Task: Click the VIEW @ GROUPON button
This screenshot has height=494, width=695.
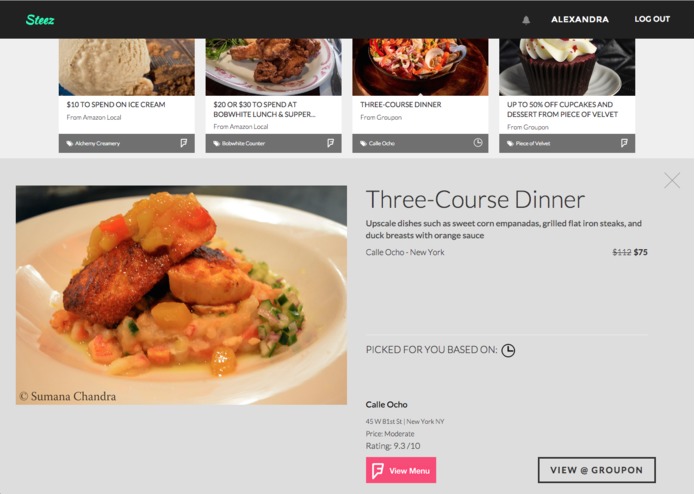Action: tap(597, 470)
